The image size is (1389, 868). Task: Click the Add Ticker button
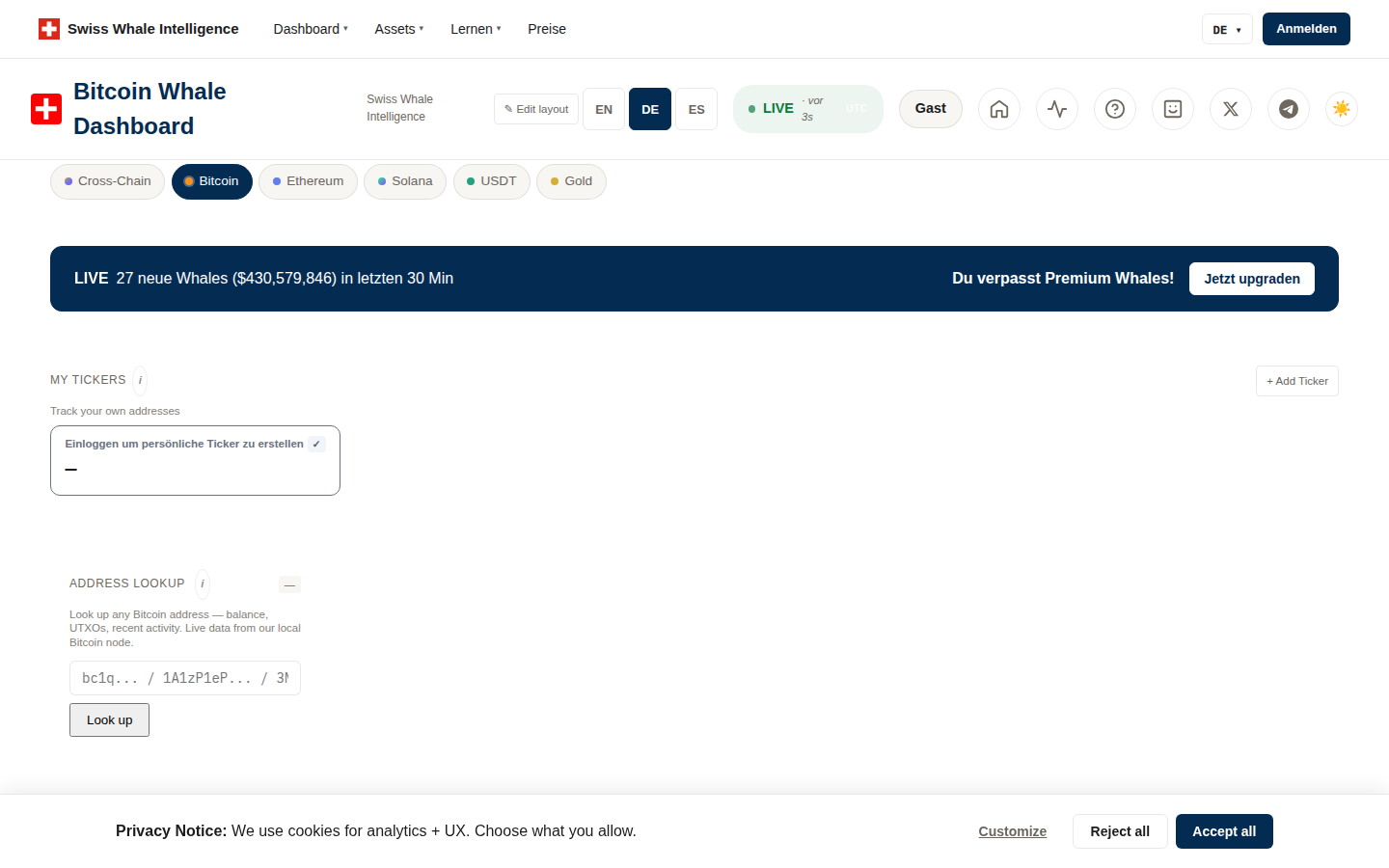coord(1297,381)
